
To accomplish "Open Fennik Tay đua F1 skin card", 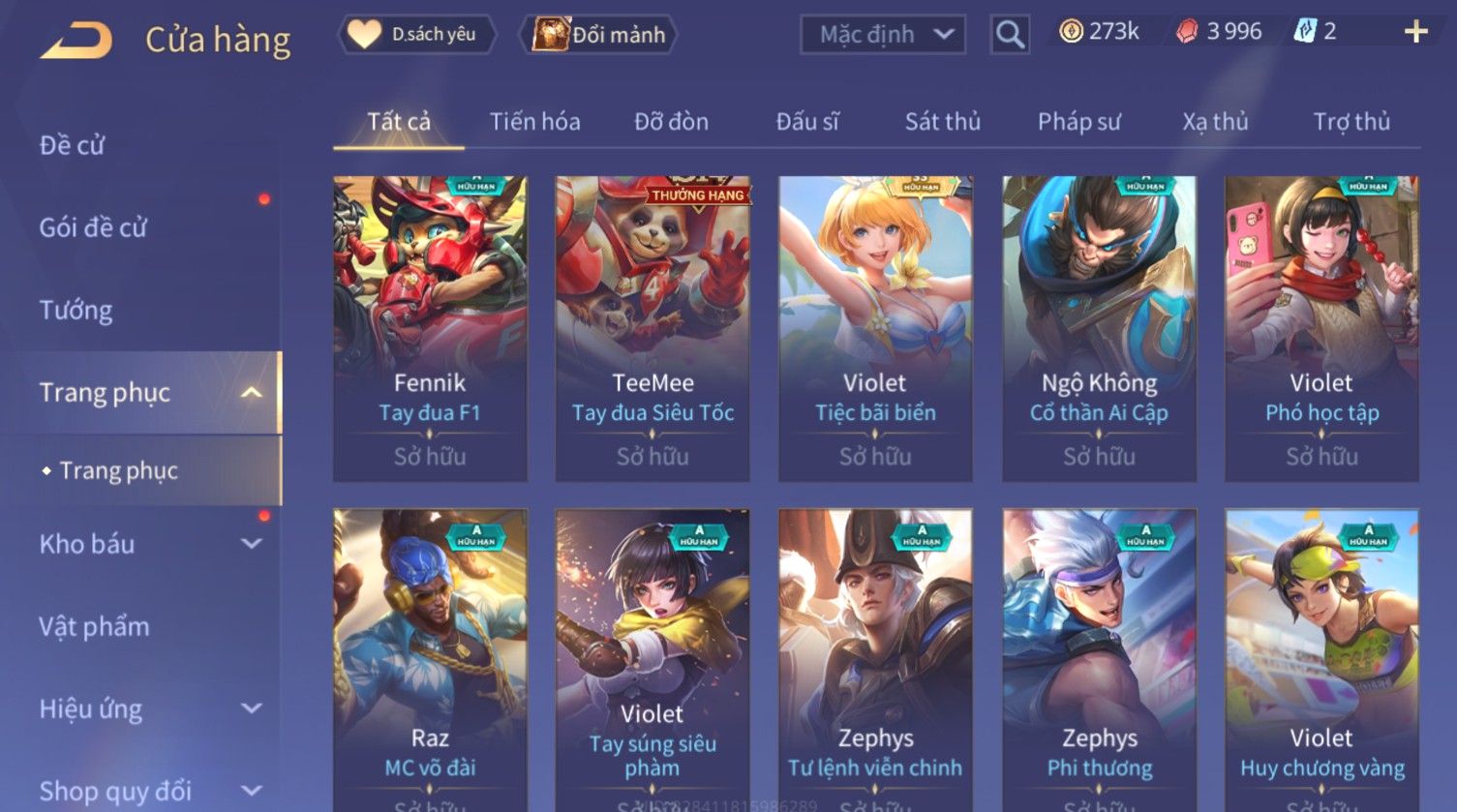I will tap(430, 329).
